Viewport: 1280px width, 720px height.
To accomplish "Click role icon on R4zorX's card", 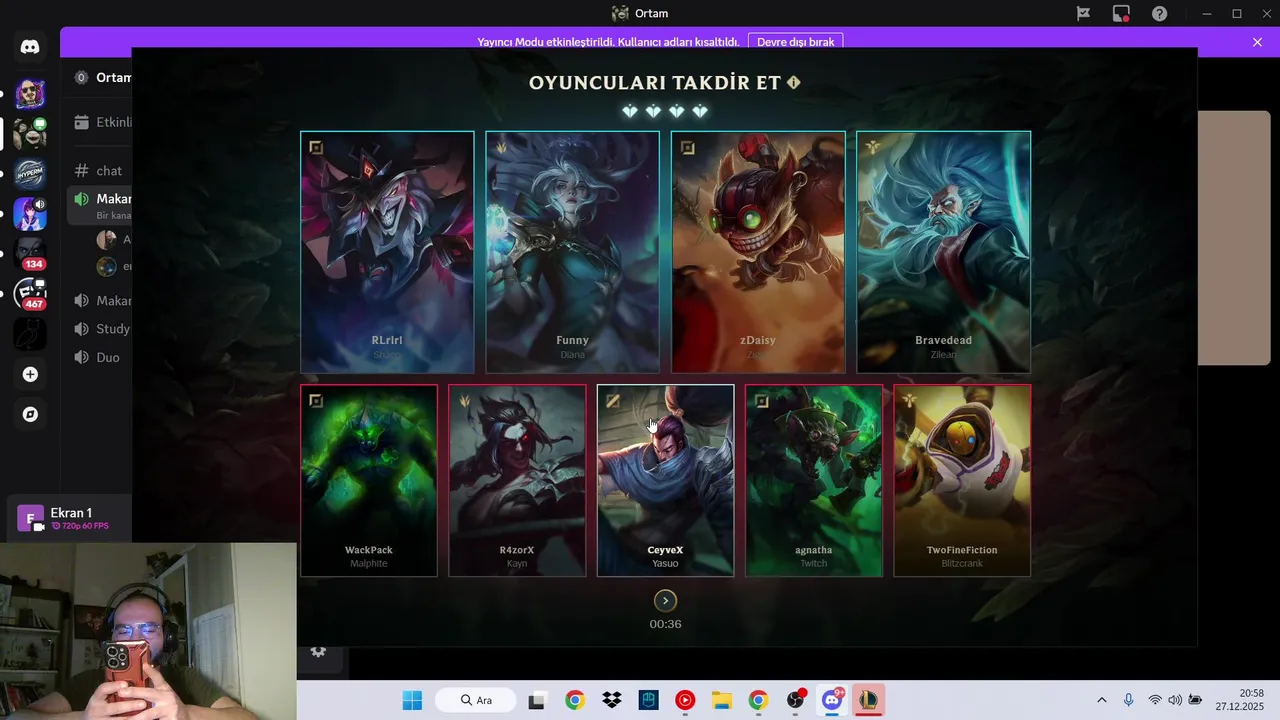I will pyautogui.click(x=464, y=401).
